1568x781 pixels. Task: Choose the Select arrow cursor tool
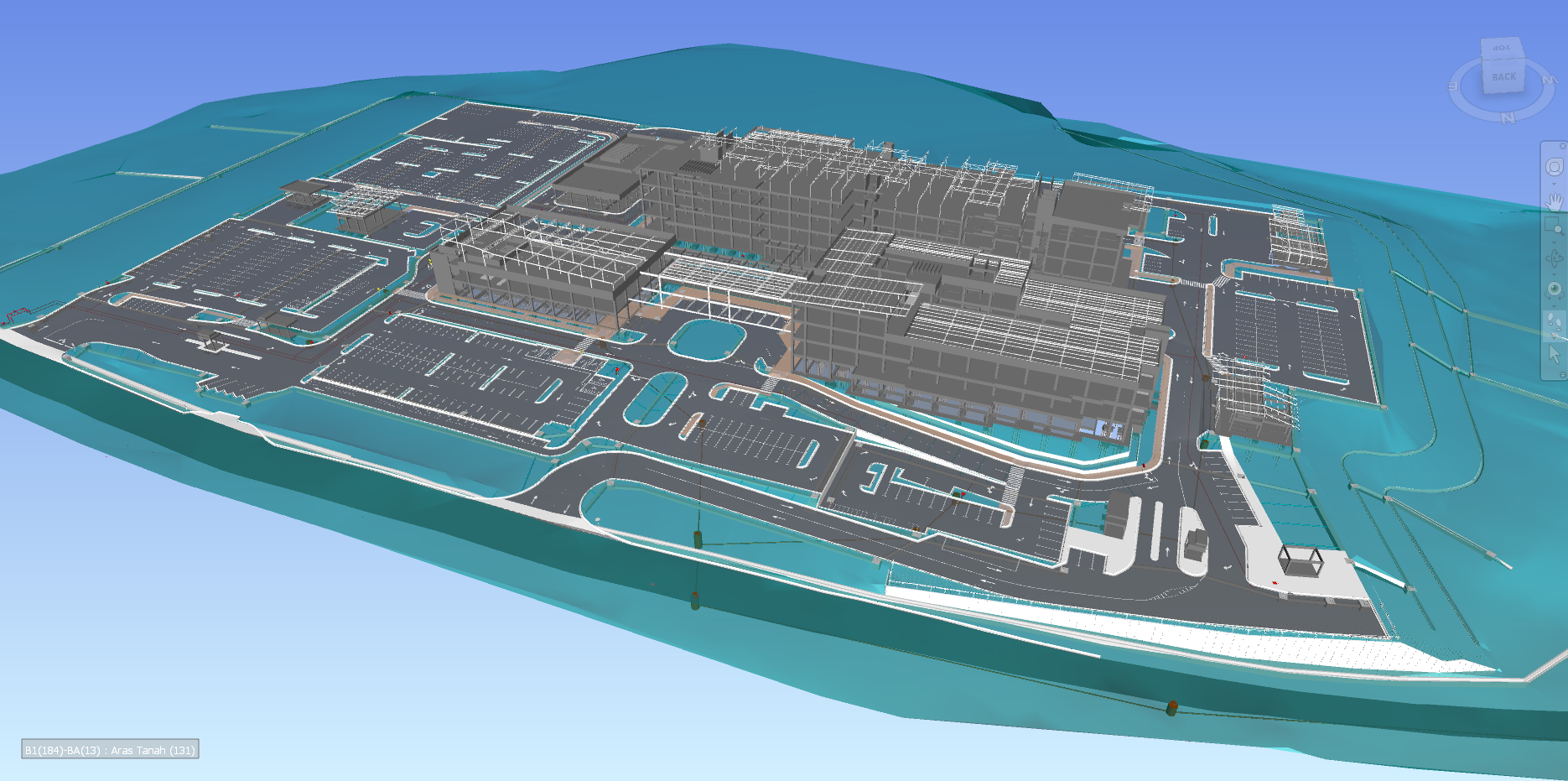click(1555, 356)
